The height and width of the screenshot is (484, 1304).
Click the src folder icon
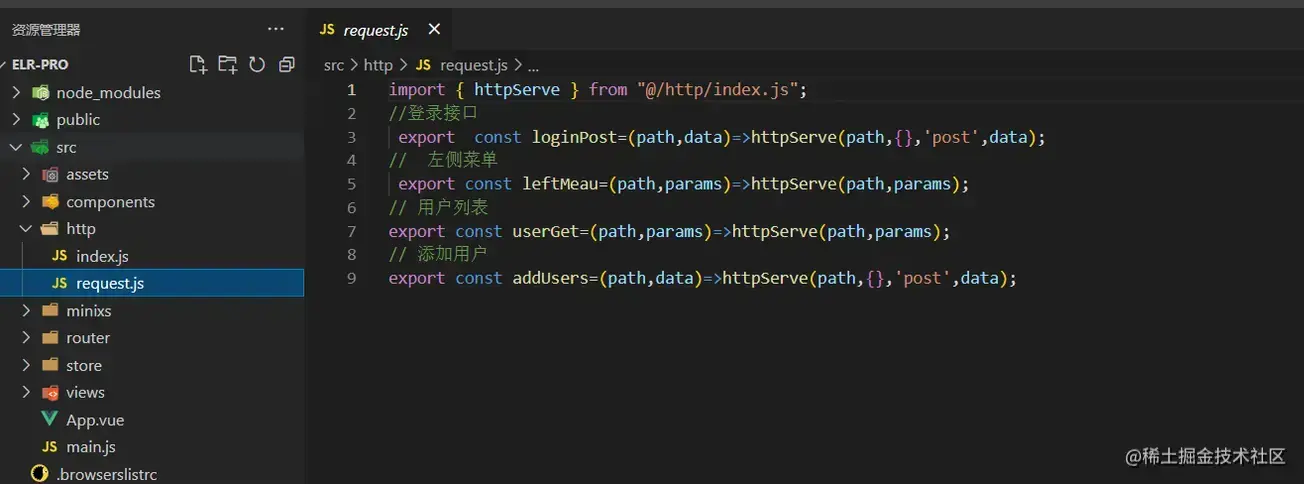click(40, 147)
